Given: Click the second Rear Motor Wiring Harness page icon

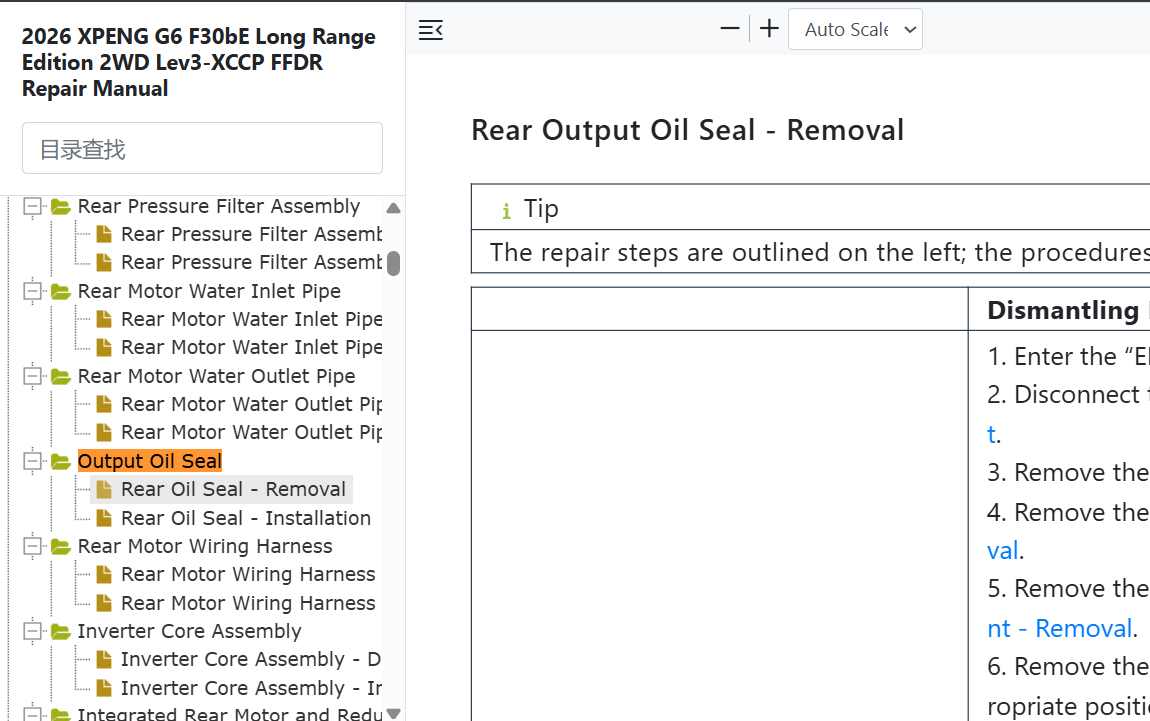Looking at the screenshot, I should coord(104,603).
